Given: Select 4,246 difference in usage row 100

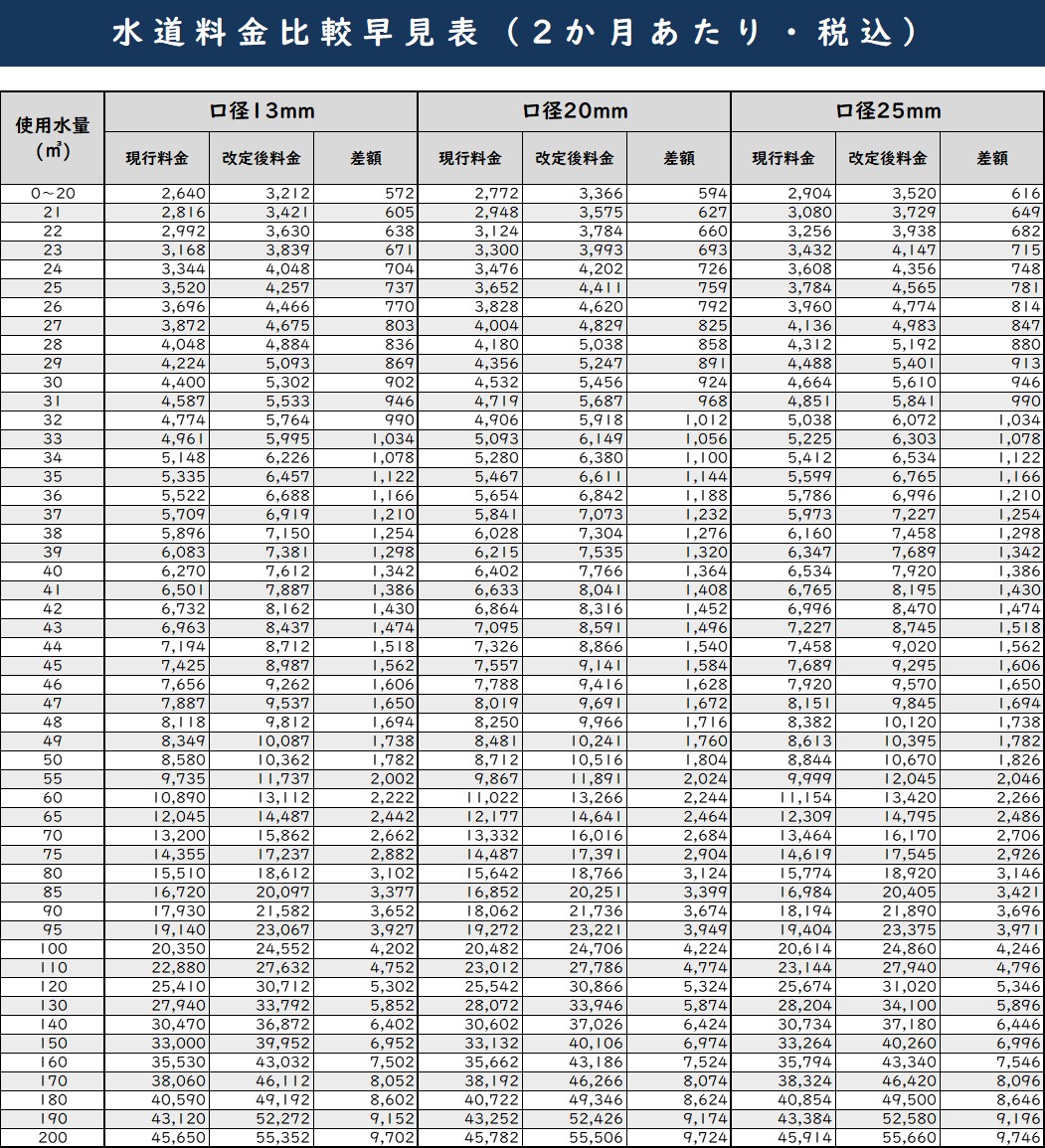Looking at the screenshot, I should 1019,949.
